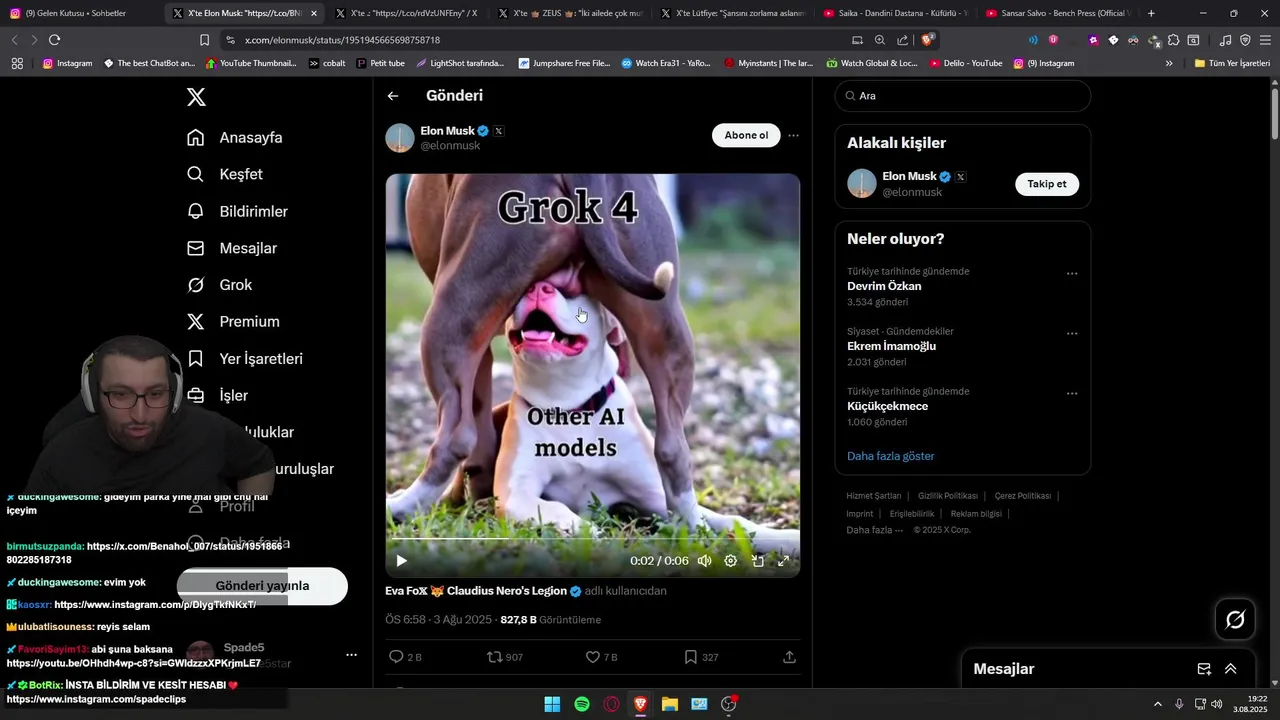This screenshot has width=1280, height=720.
Task: Show more bookmarks chevron
Action: tap(1169, 63)
